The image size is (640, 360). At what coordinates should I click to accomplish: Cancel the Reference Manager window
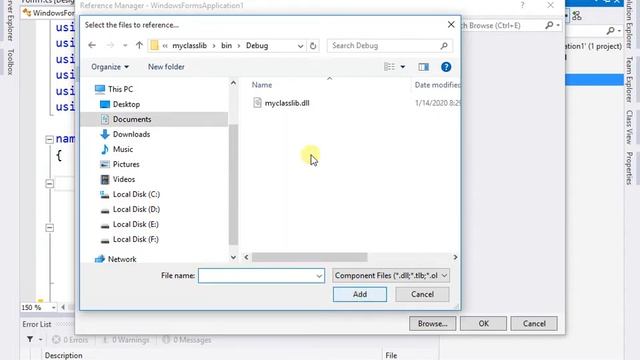click(x=534, y=324)
